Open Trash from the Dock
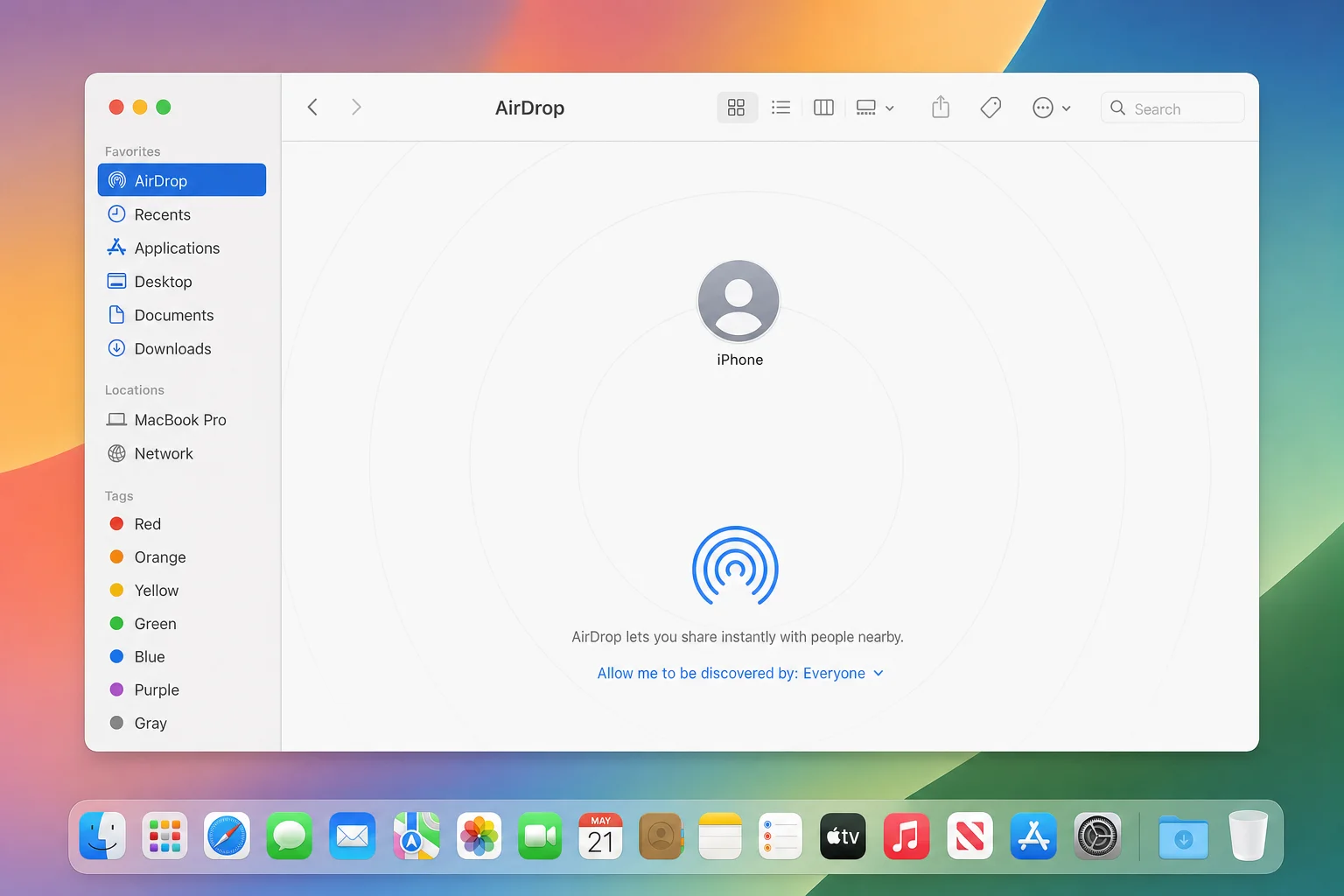Image resolution: width=1344 pixels, height=896 pixels. click(1248, 836)
